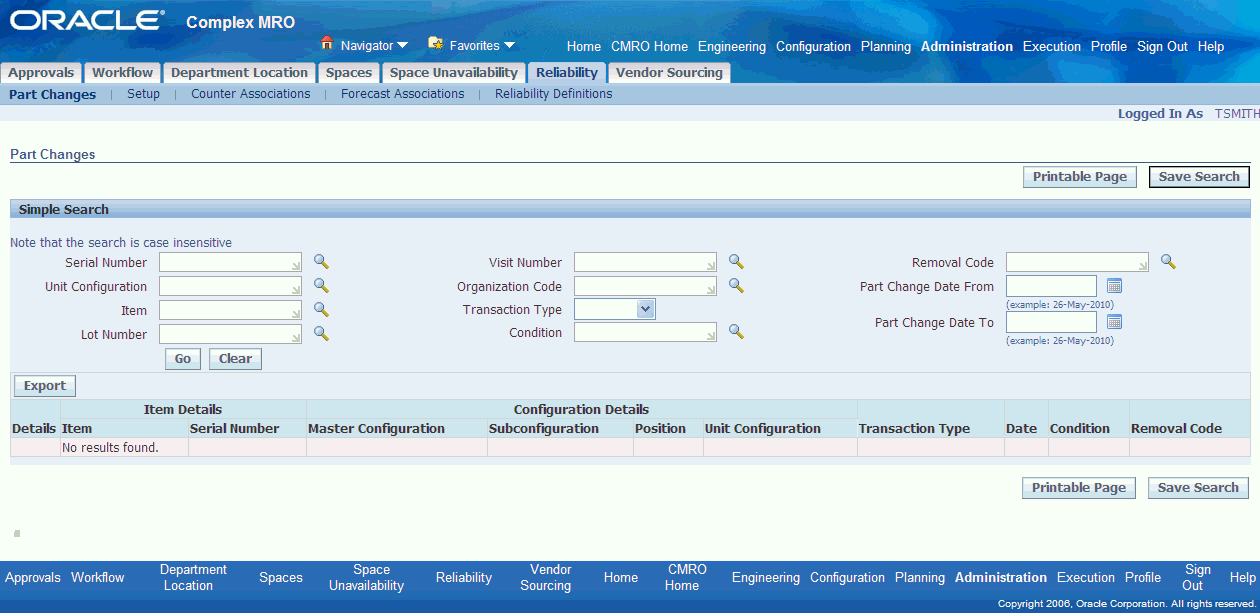Click the bottom Printable Page button
Image resolution: width=1260 pixels, height=613 pixels.
(x=1079, y=488)
